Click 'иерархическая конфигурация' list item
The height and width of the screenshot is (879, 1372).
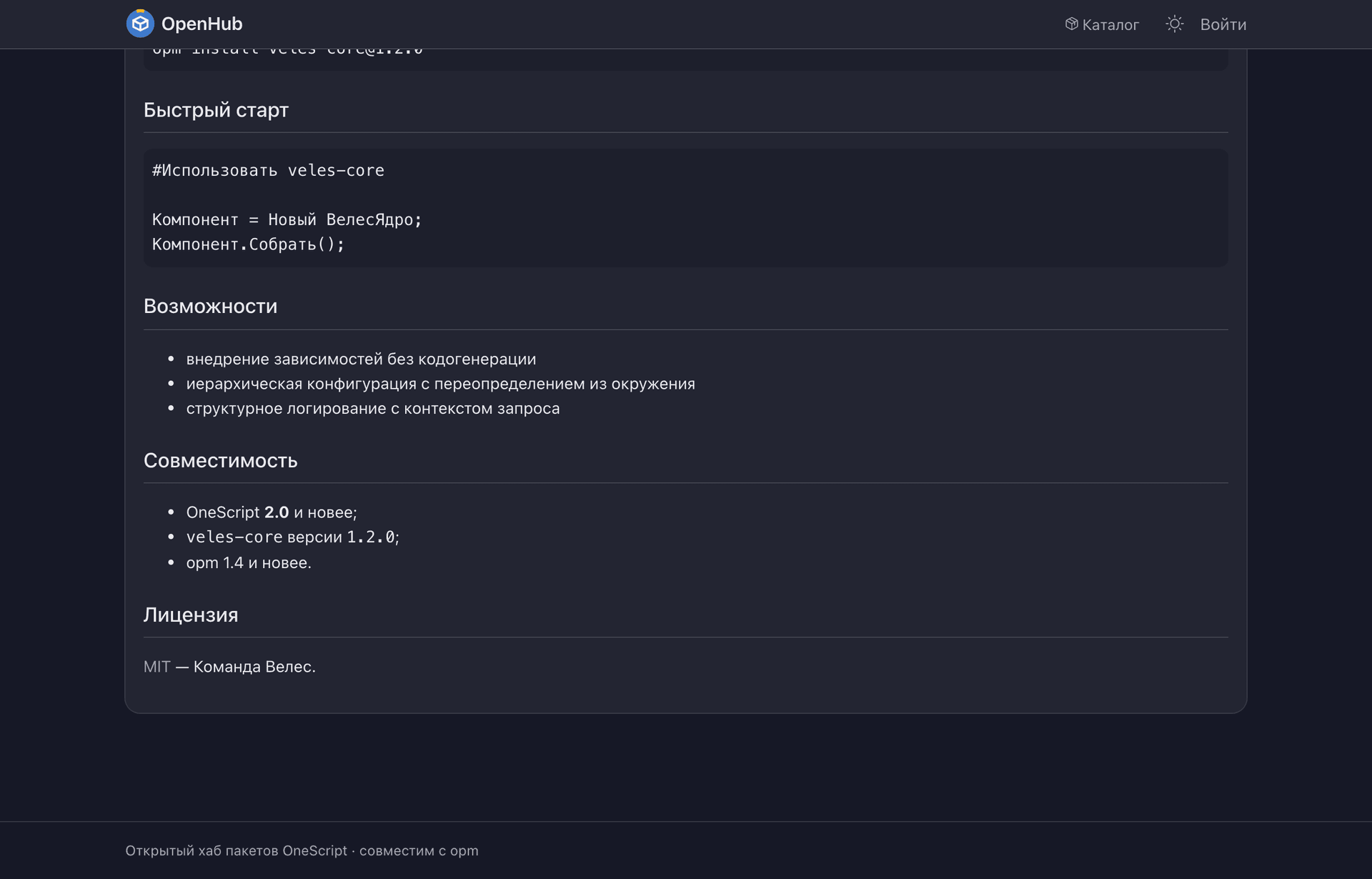click(x=440, y=384)
